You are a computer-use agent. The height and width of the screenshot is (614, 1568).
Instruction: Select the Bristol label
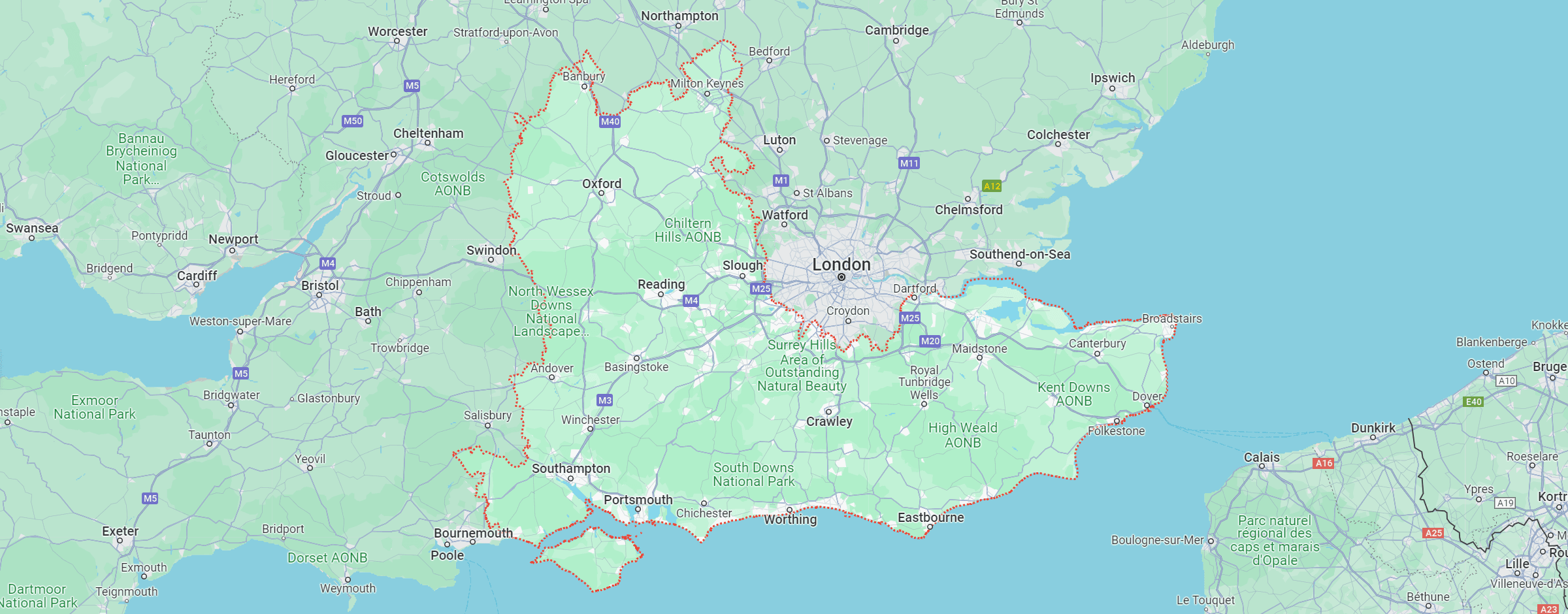(320, 285)
